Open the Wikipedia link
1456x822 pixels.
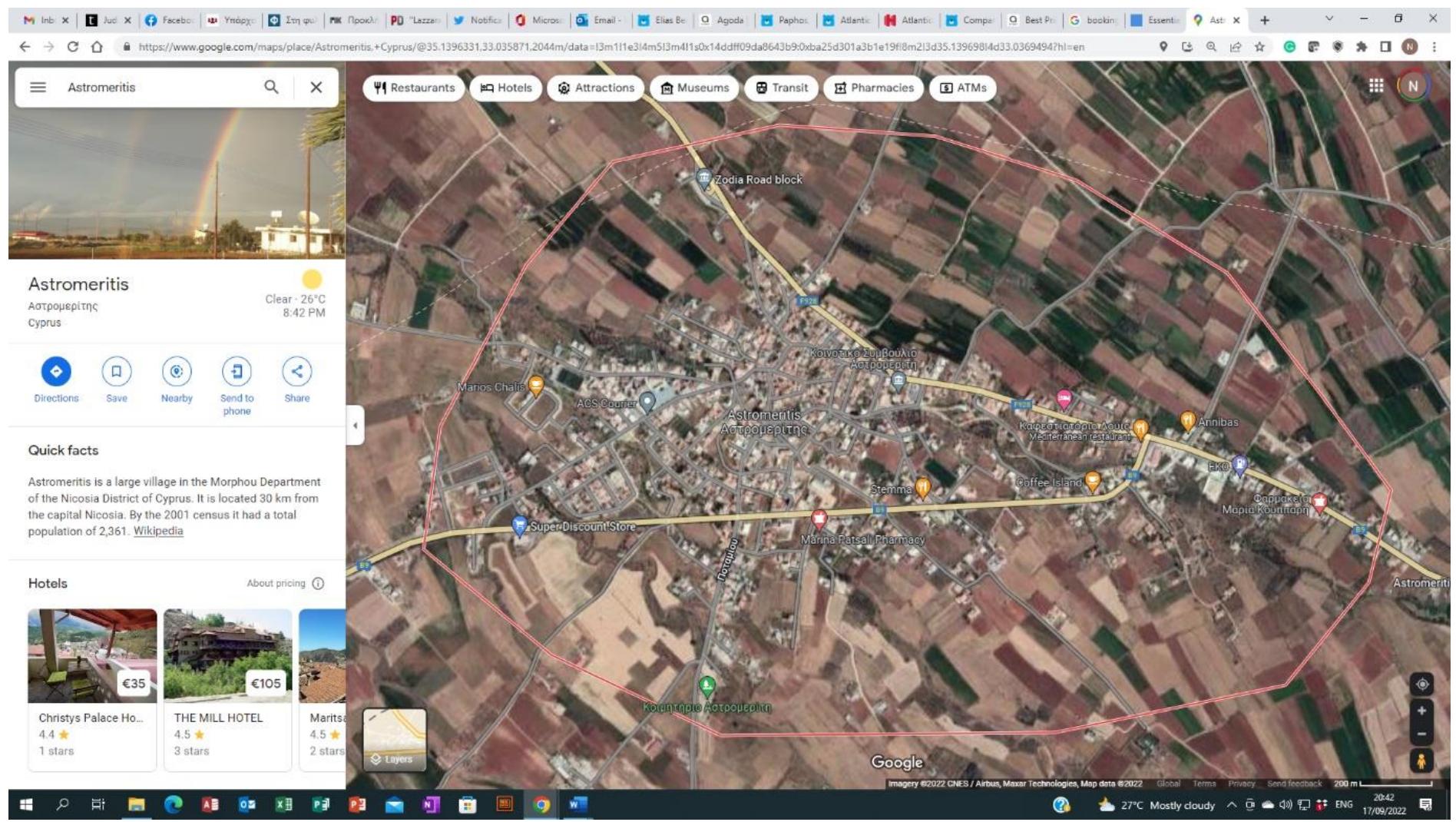[158, 531]
